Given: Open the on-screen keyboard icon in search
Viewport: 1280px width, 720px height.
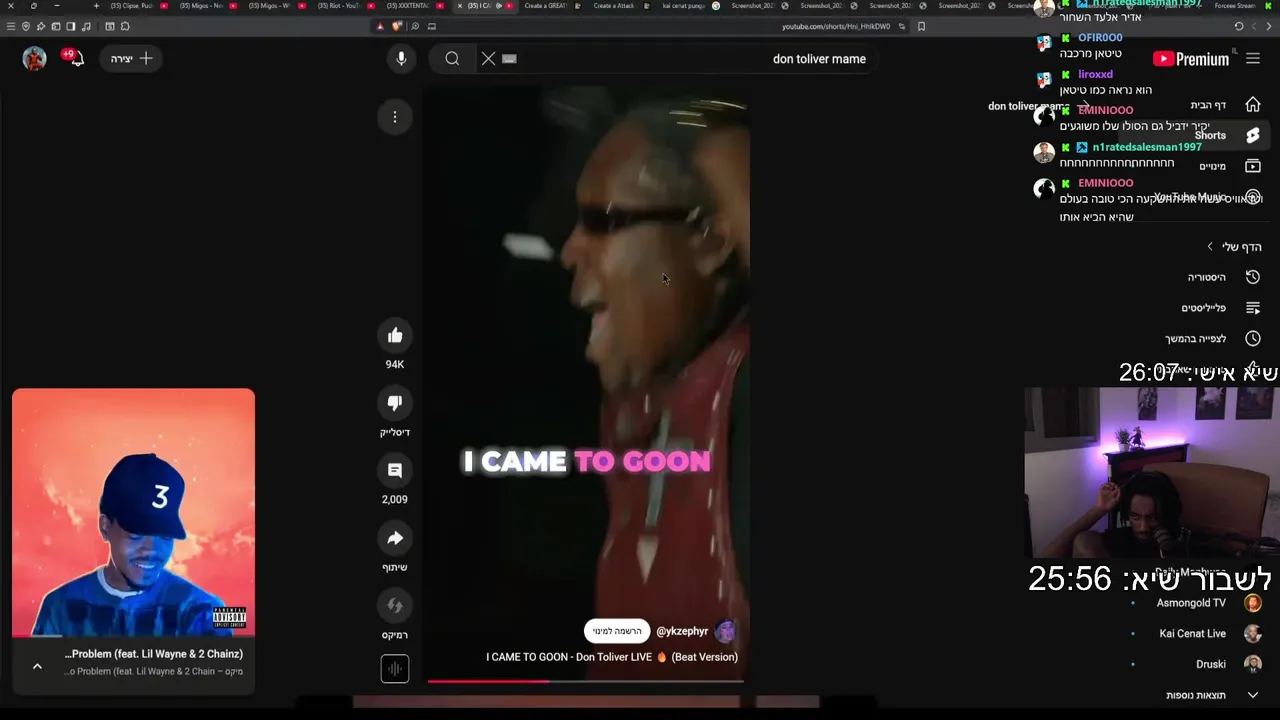Looking at the screenshot, I should [509, 59].
